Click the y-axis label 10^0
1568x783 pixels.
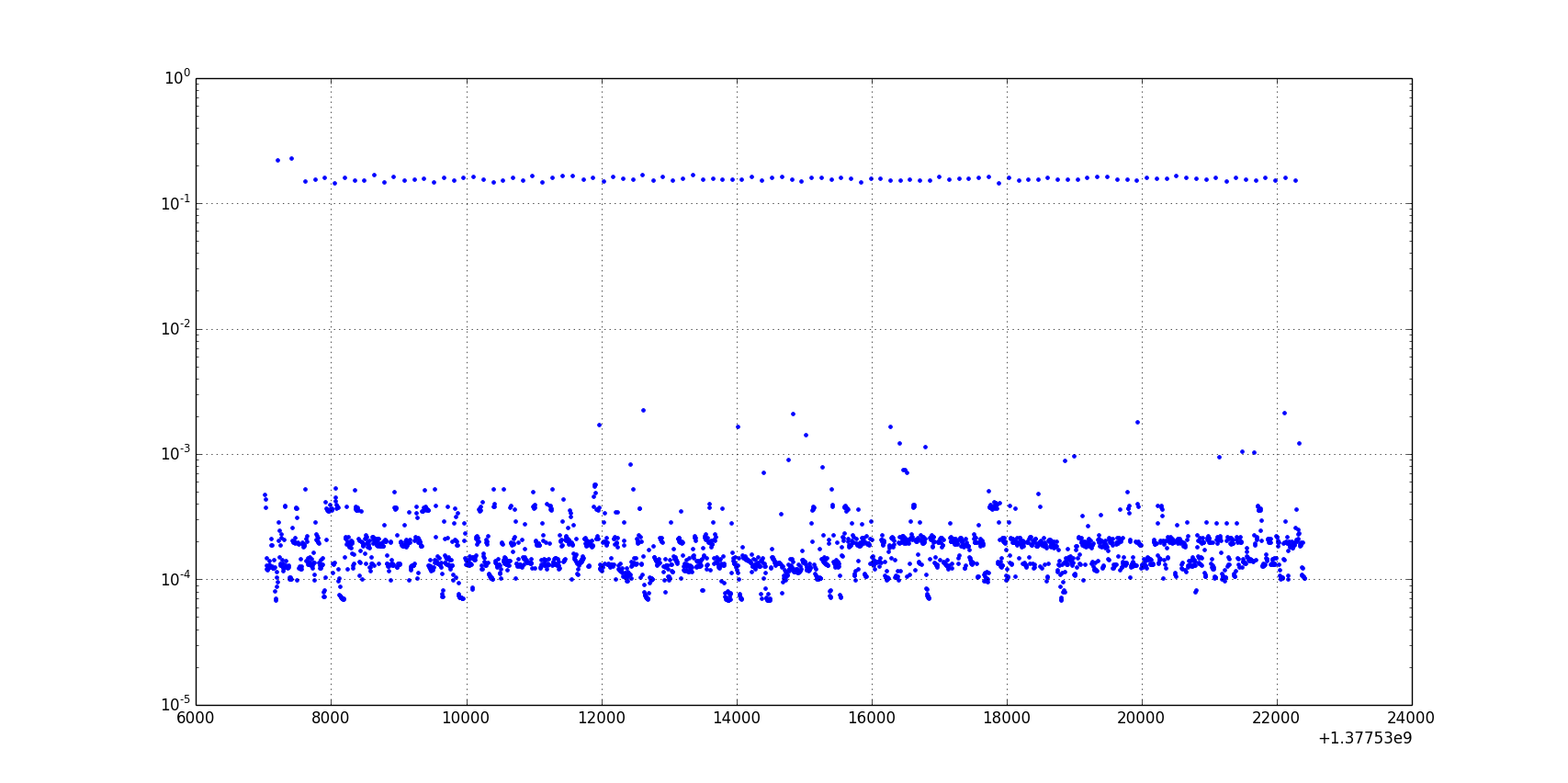pos(177,78)
